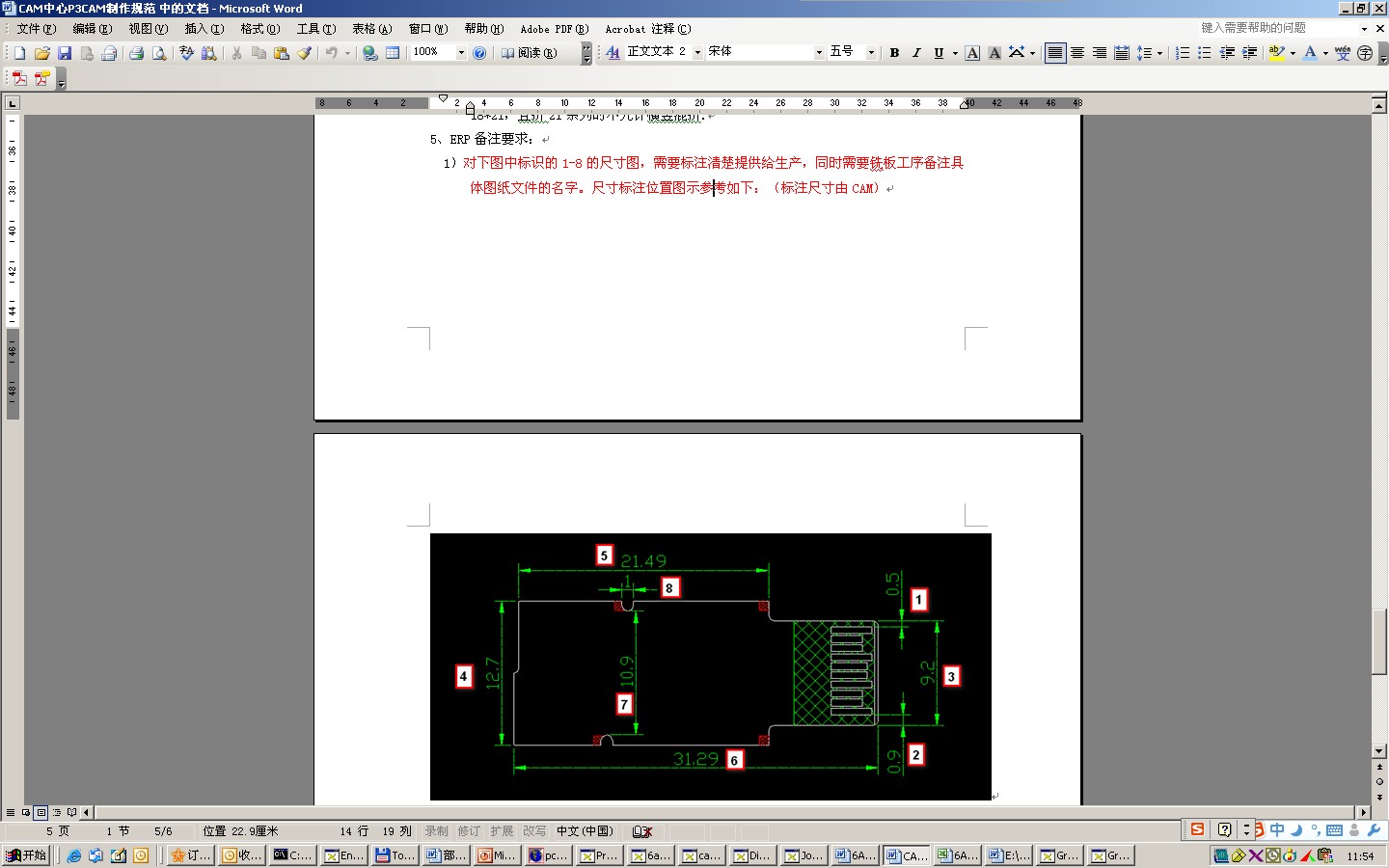Toggle italic formatting
1389x868 pixels.
(916, 53)
